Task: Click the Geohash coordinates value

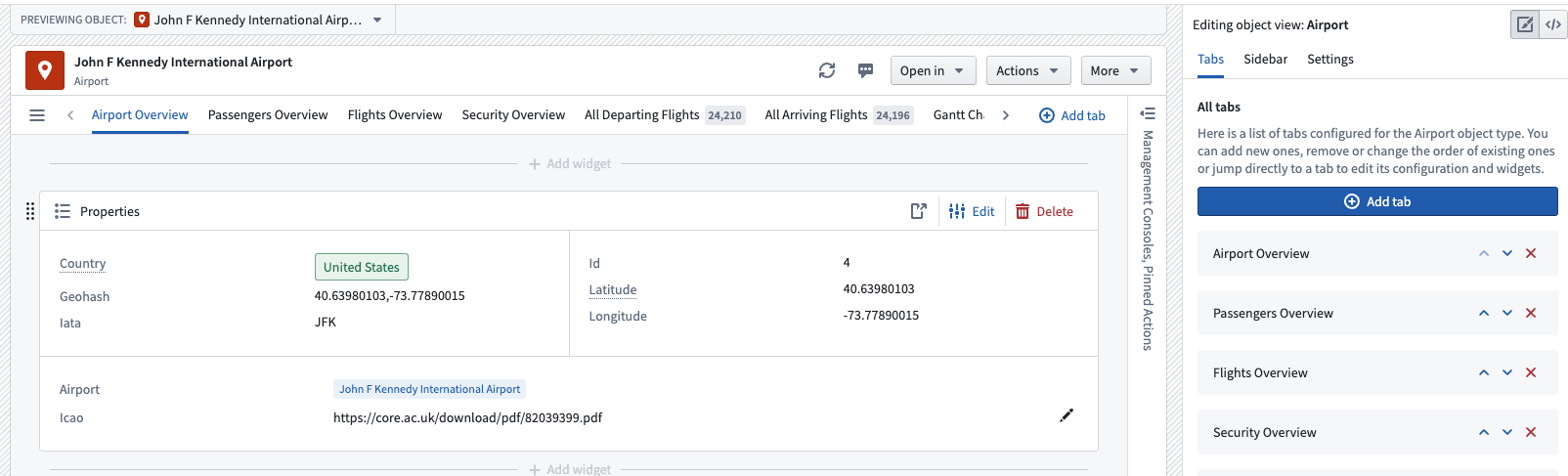Action: [389, 295]
